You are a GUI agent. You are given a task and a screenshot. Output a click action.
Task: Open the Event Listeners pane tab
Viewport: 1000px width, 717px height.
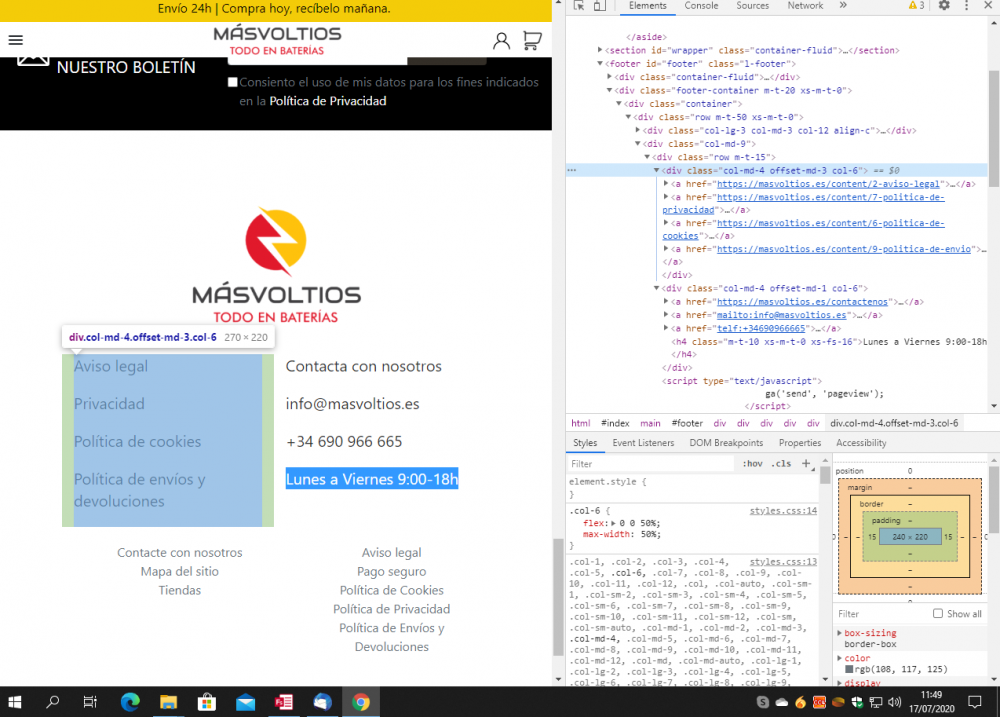tap(643, 443)
